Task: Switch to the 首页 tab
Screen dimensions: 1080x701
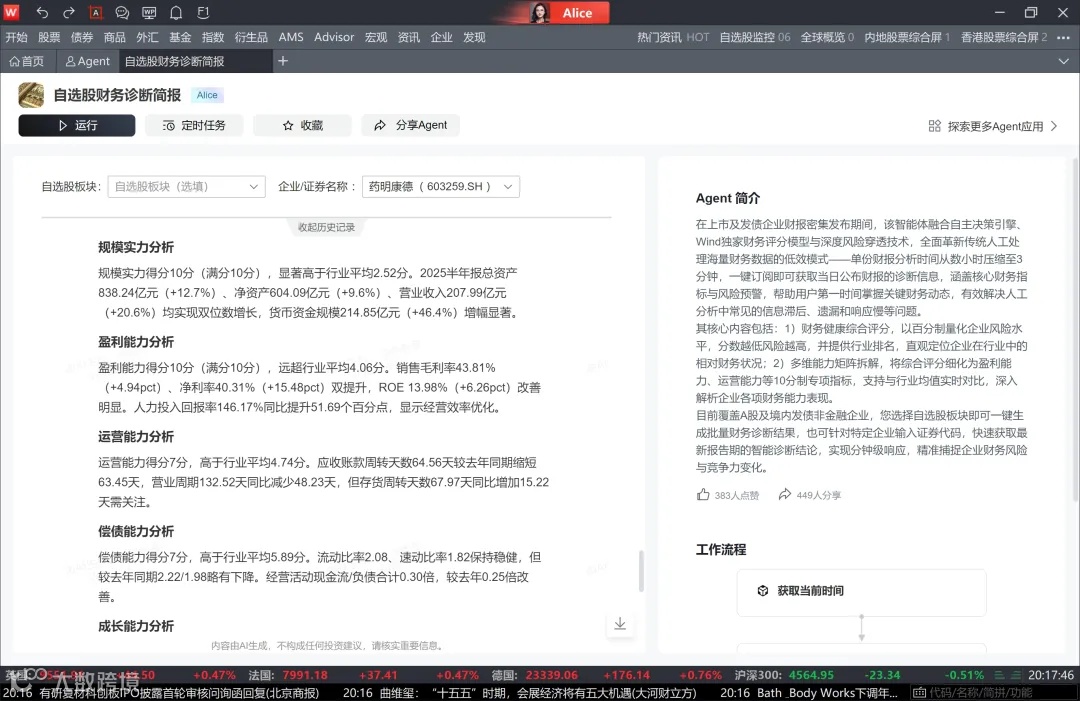Action: (x=27, y=61)
